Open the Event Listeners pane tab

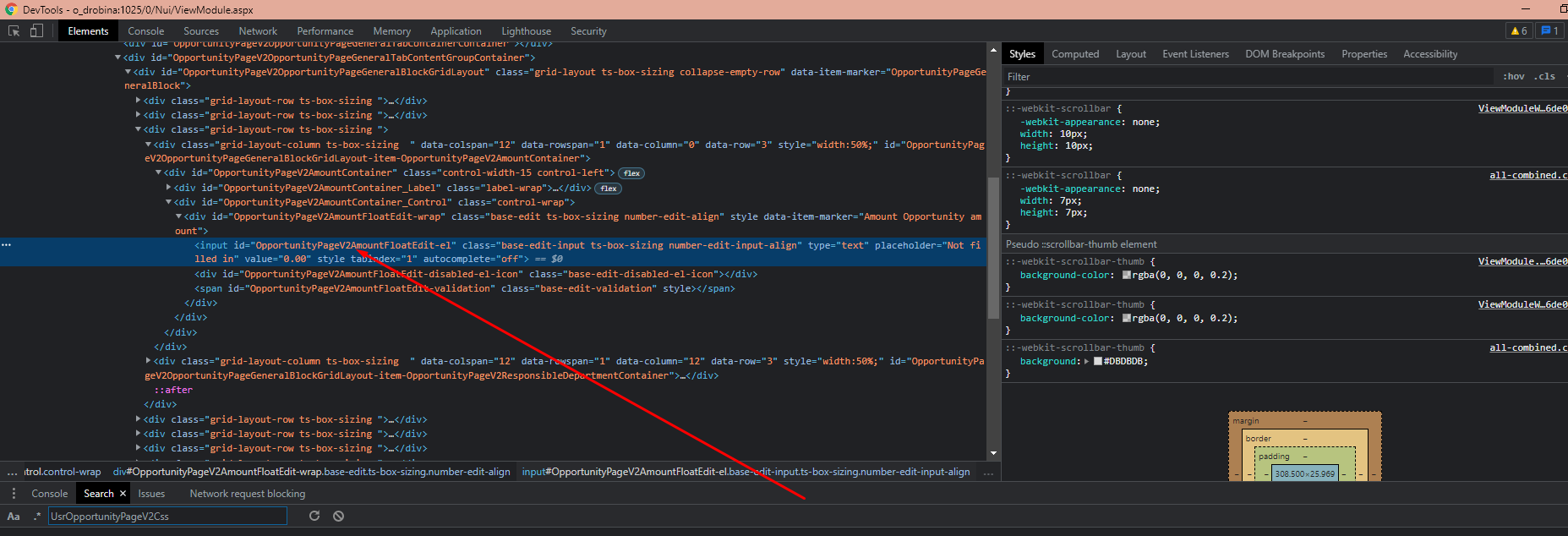(1195, 54)
